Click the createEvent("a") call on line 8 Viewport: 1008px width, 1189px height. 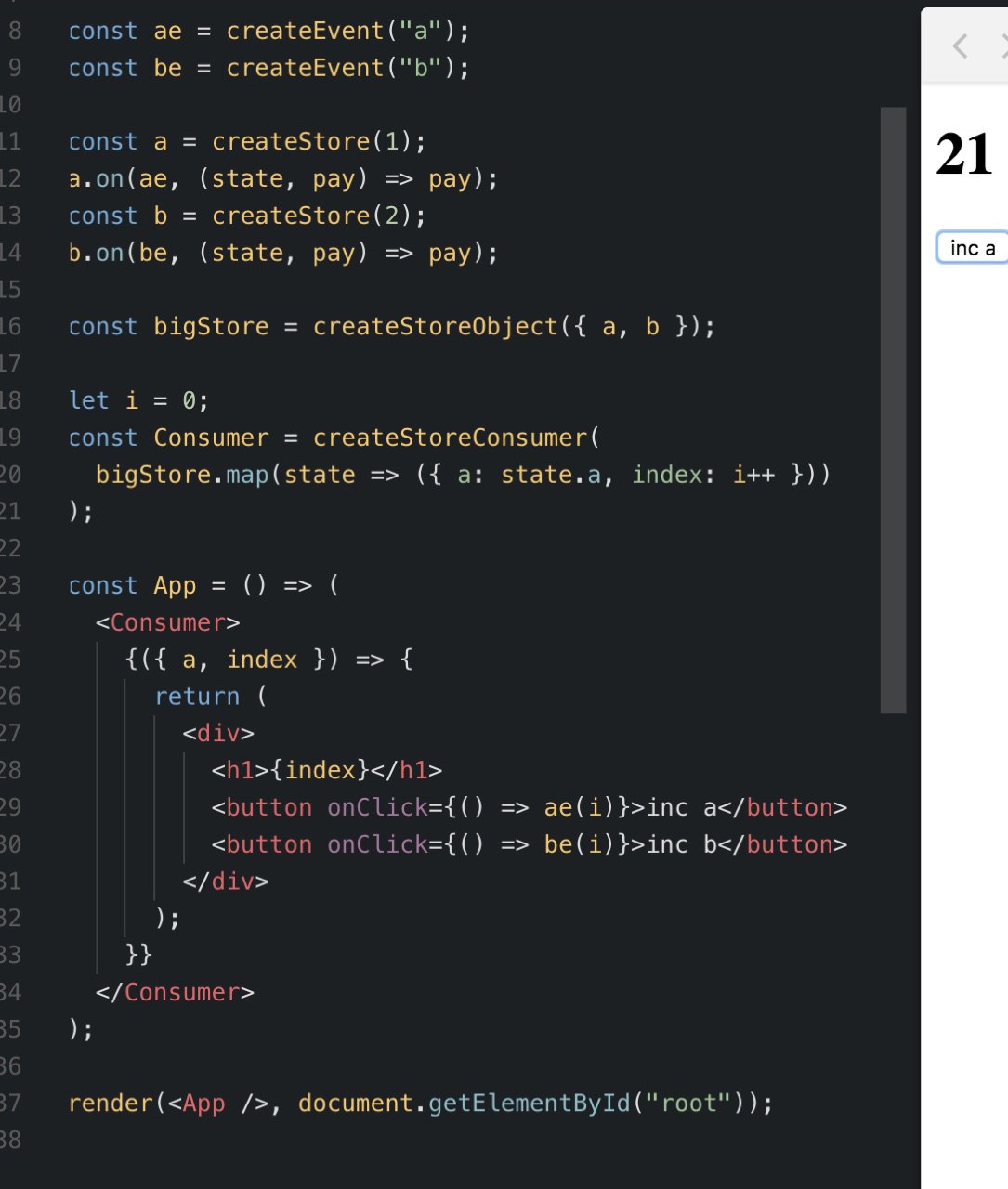[x=340, y=32]
